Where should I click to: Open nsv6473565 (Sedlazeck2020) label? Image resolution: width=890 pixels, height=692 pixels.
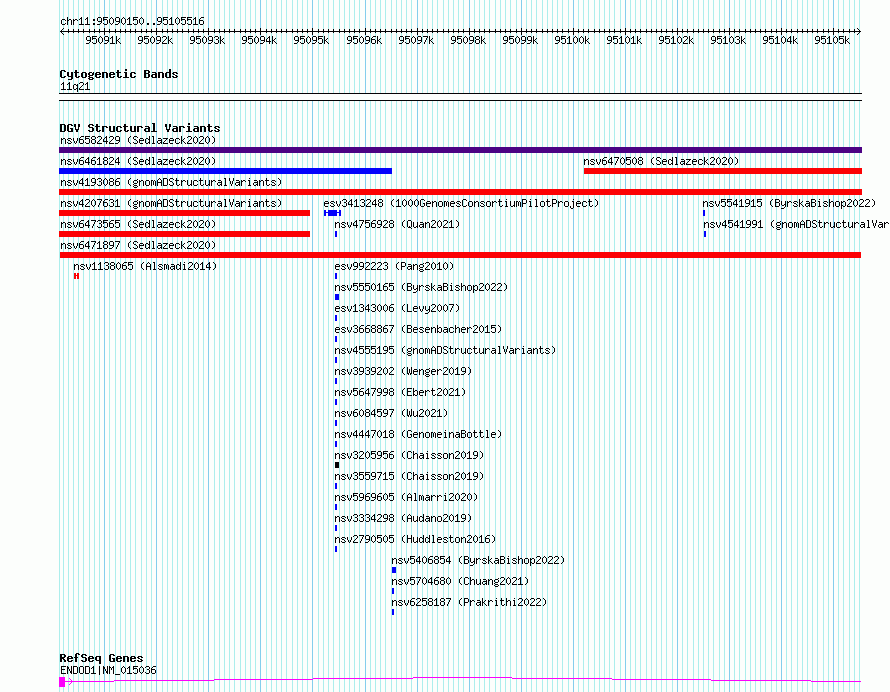pos(138,224)
